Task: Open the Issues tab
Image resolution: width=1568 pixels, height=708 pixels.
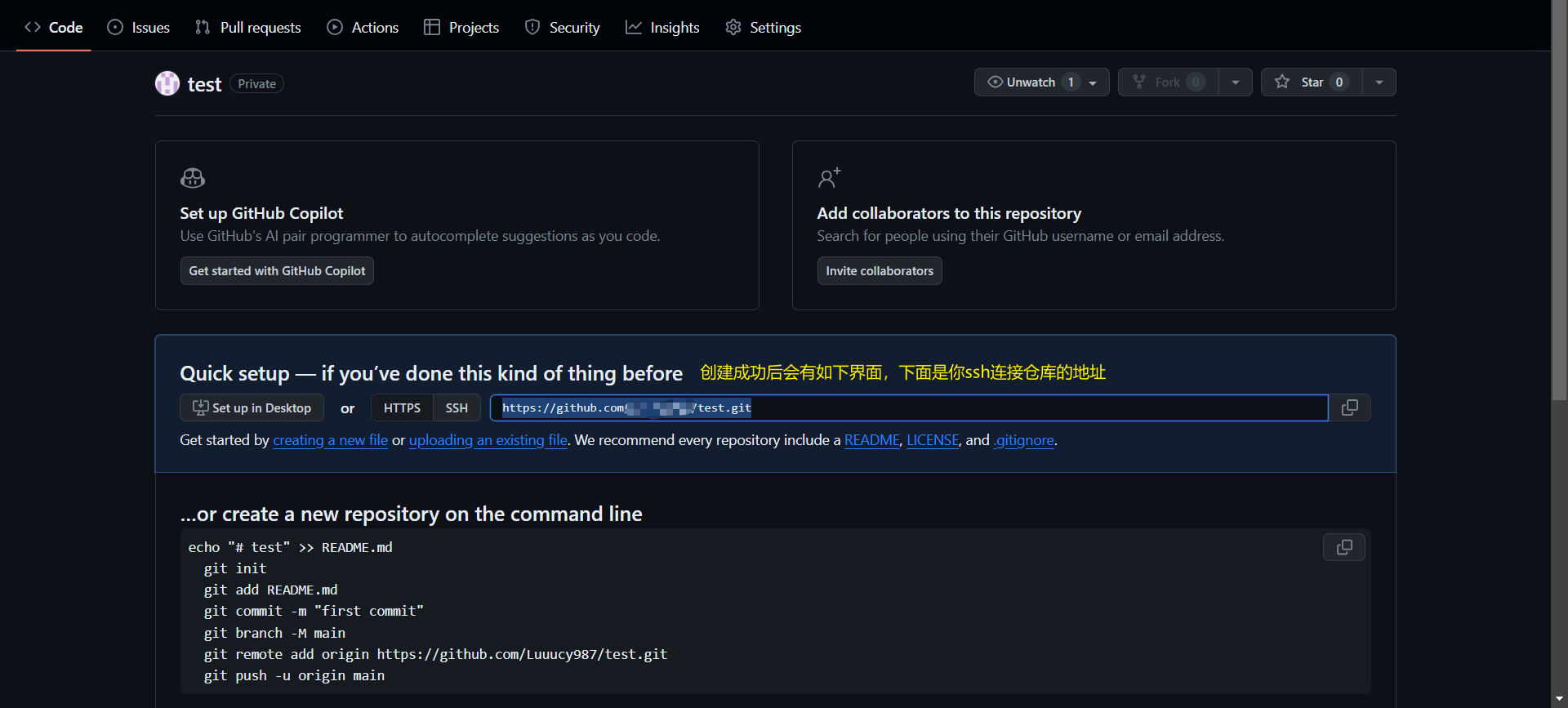Action: pos(139,27)
